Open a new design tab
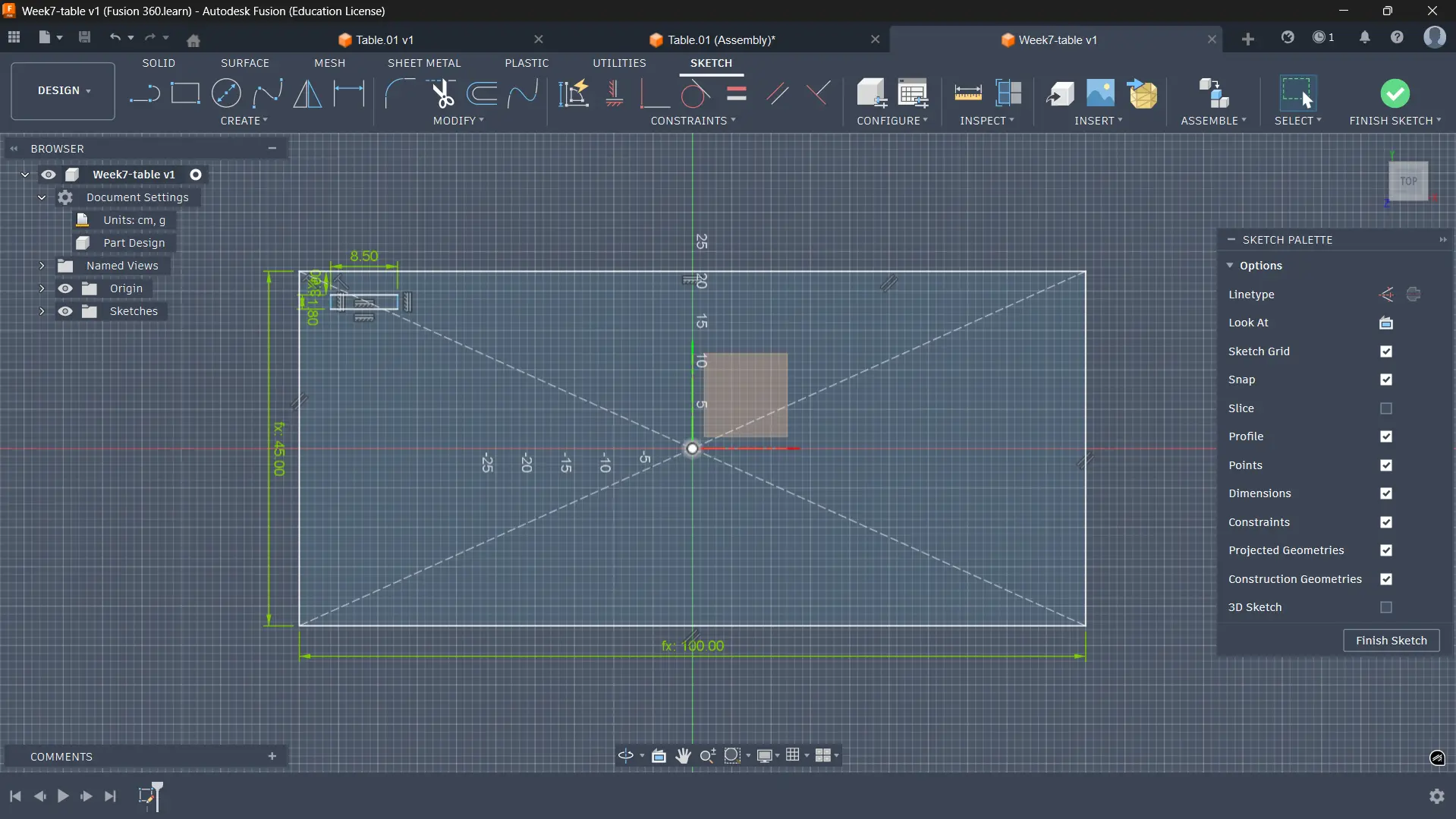The image size is (1456, 819). [1247, 39]
